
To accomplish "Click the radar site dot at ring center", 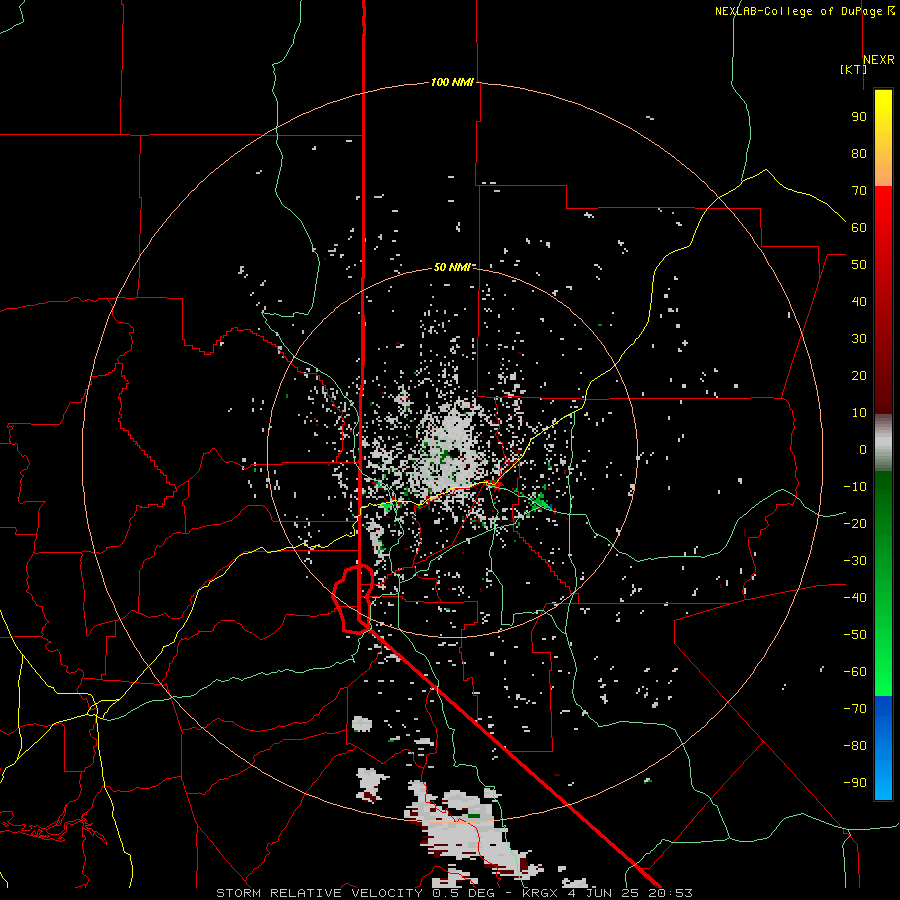I will [x=454, y=454].
